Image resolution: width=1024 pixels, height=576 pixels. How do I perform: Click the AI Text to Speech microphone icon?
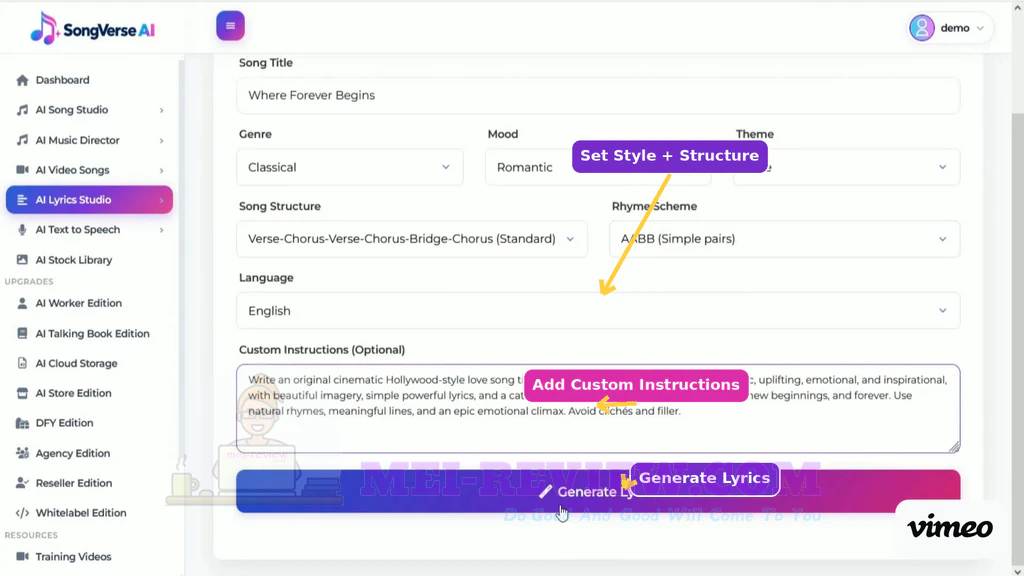click(x=22, y=230)
